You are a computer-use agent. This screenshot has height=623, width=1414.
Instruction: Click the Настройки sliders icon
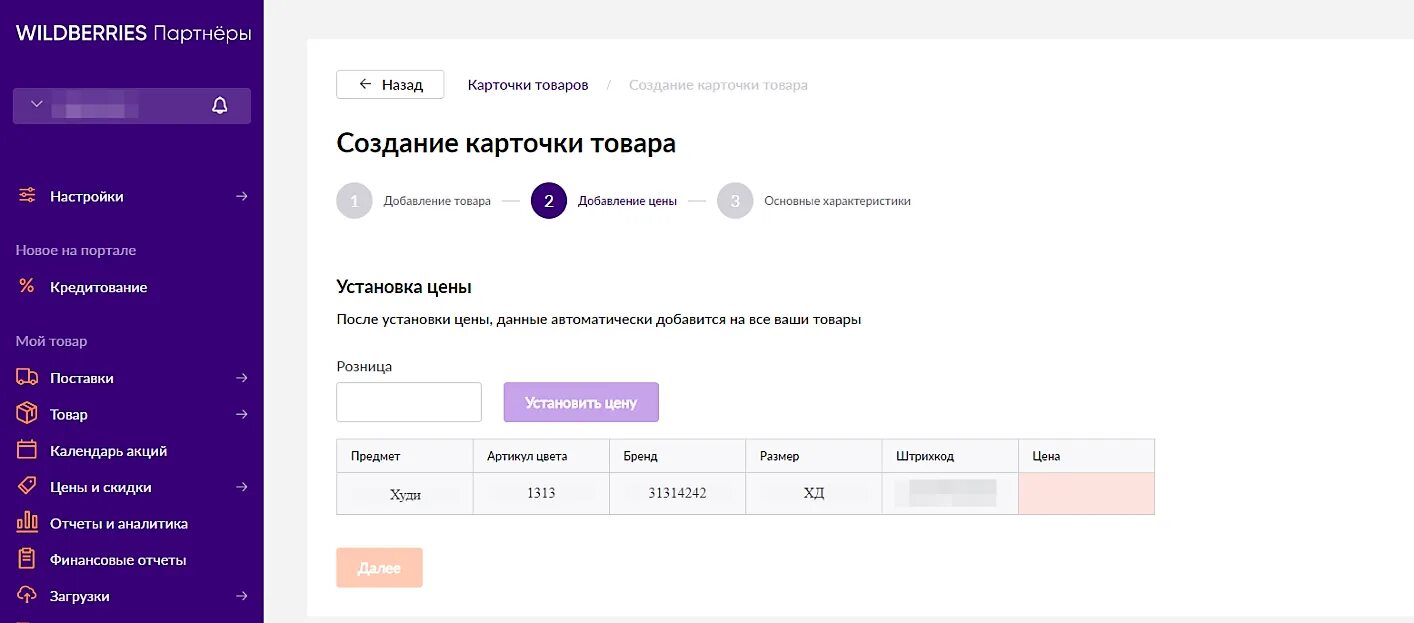tap(27, 196)
